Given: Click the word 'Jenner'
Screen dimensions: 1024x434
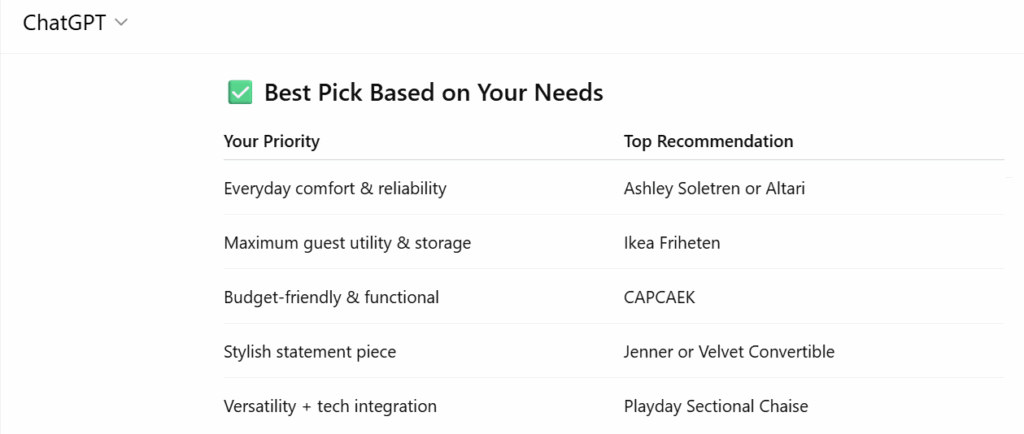Looking at the screenshot, I should pos(650,351).
